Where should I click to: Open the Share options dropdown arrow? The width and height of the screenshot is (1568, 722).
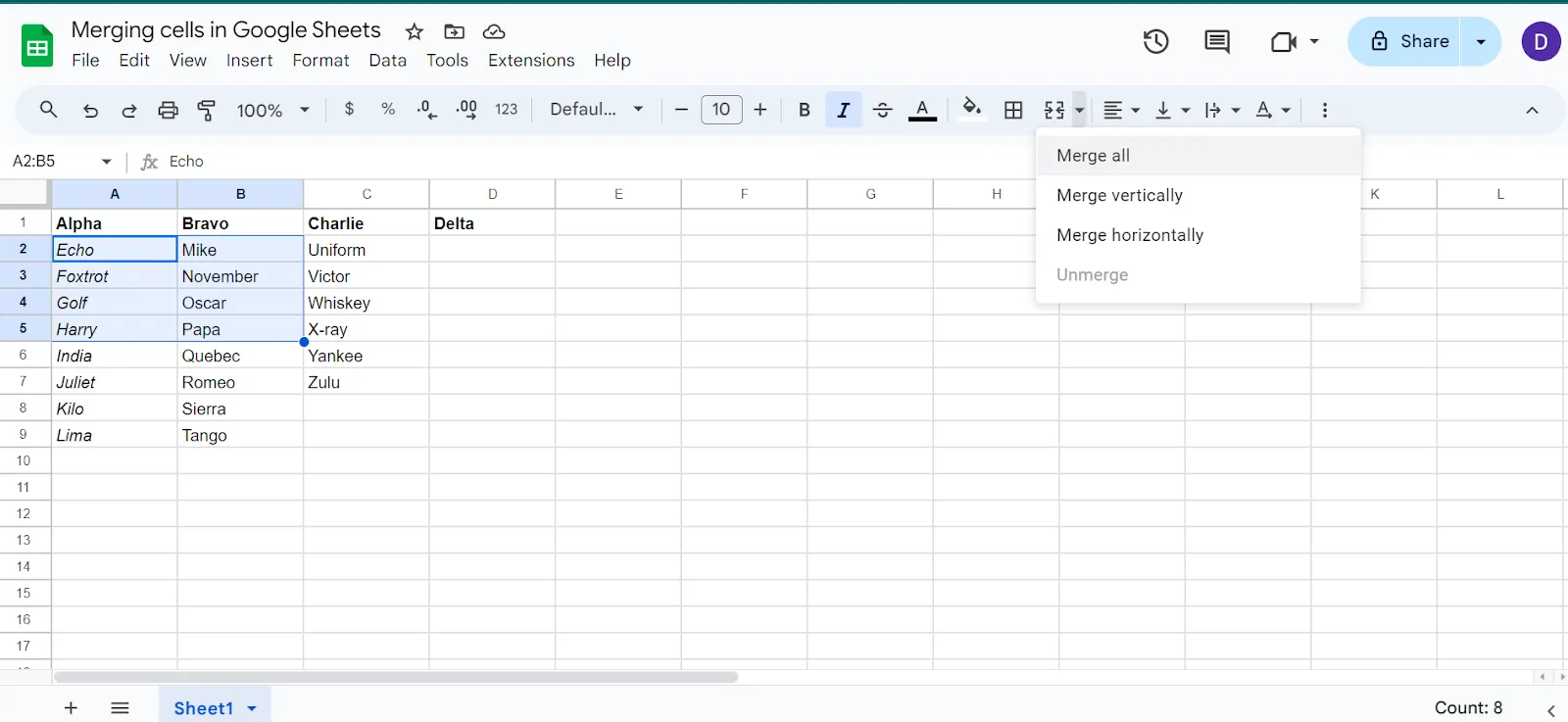1481,41
